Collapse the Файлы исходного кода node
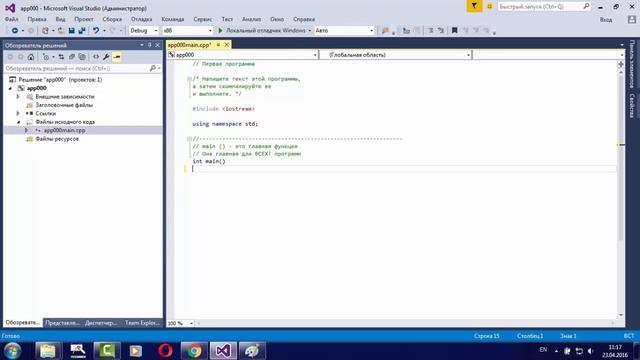640x360 pixels. [18, 122]
